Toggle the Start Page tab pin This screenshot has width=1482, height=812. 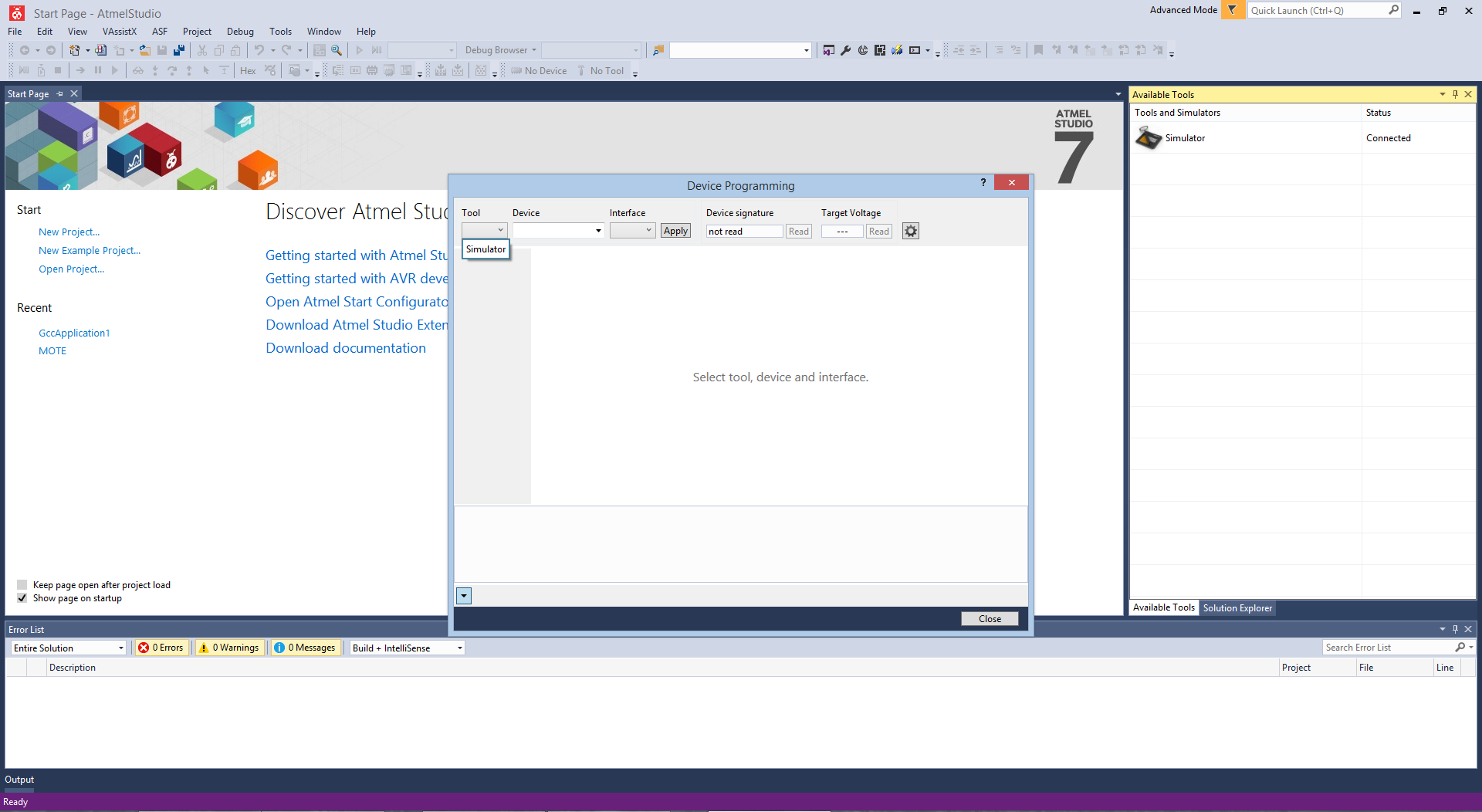[x=60, y=94]
